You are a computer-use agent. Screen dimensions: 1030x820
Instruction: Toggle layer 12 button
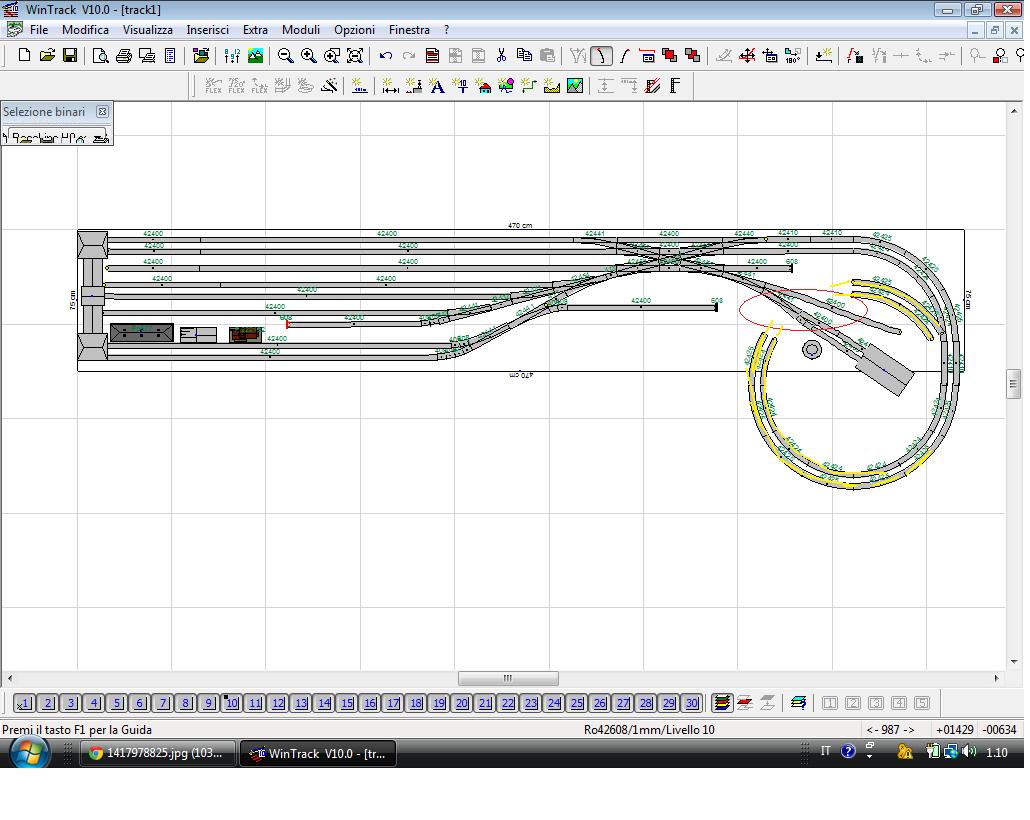click(278, 703)
